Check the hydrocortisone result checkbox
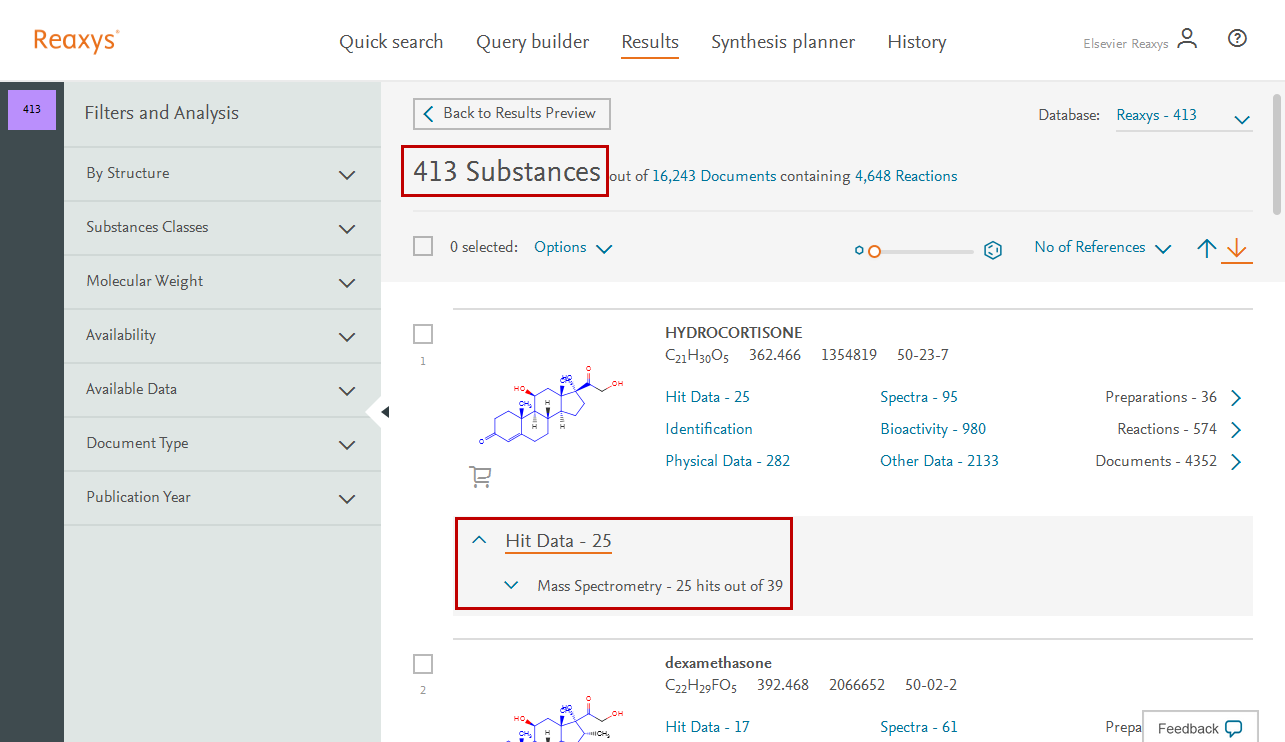Image resolution: width=1285 pixels, height=742 pixels. tap(423, 334)
